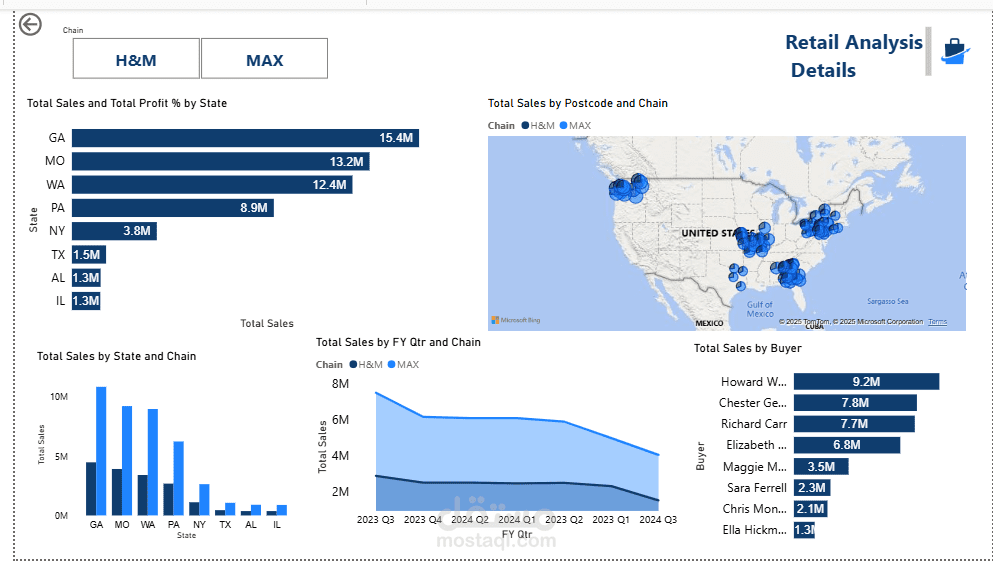Click the 2024 Q3 axis label
Image resolution: width=993 pixels, height=562 pixels.
tap(659, 520)
